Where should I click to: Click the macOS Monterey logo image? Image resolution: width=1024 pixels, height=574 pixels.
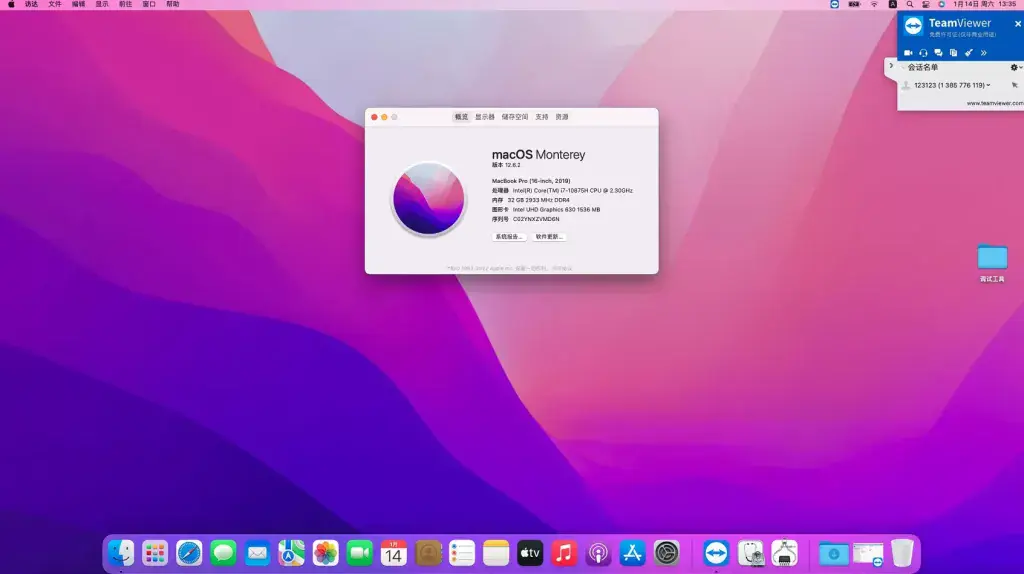428,199
